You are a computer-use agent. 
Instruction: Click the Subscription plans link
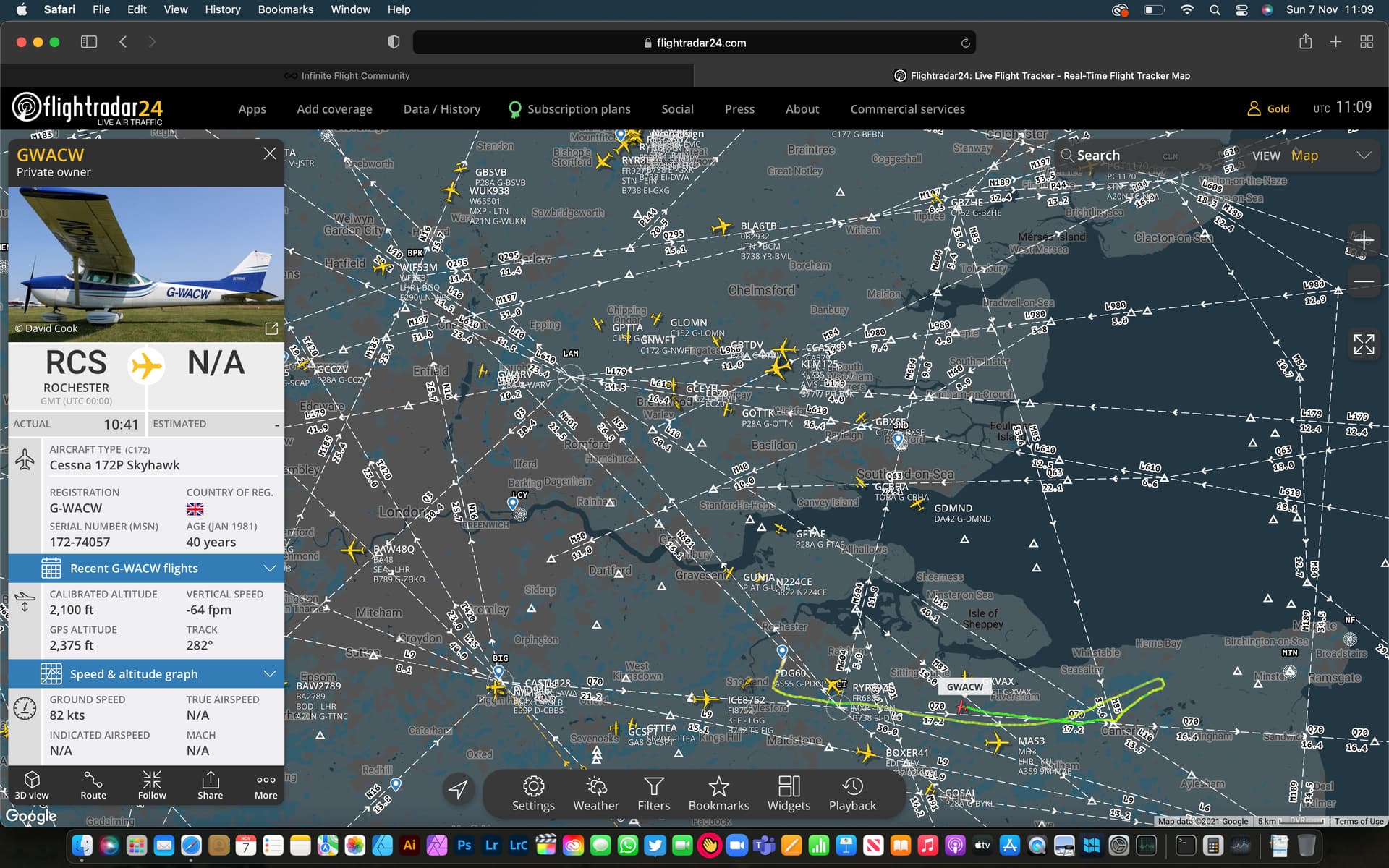coord(578,109)
